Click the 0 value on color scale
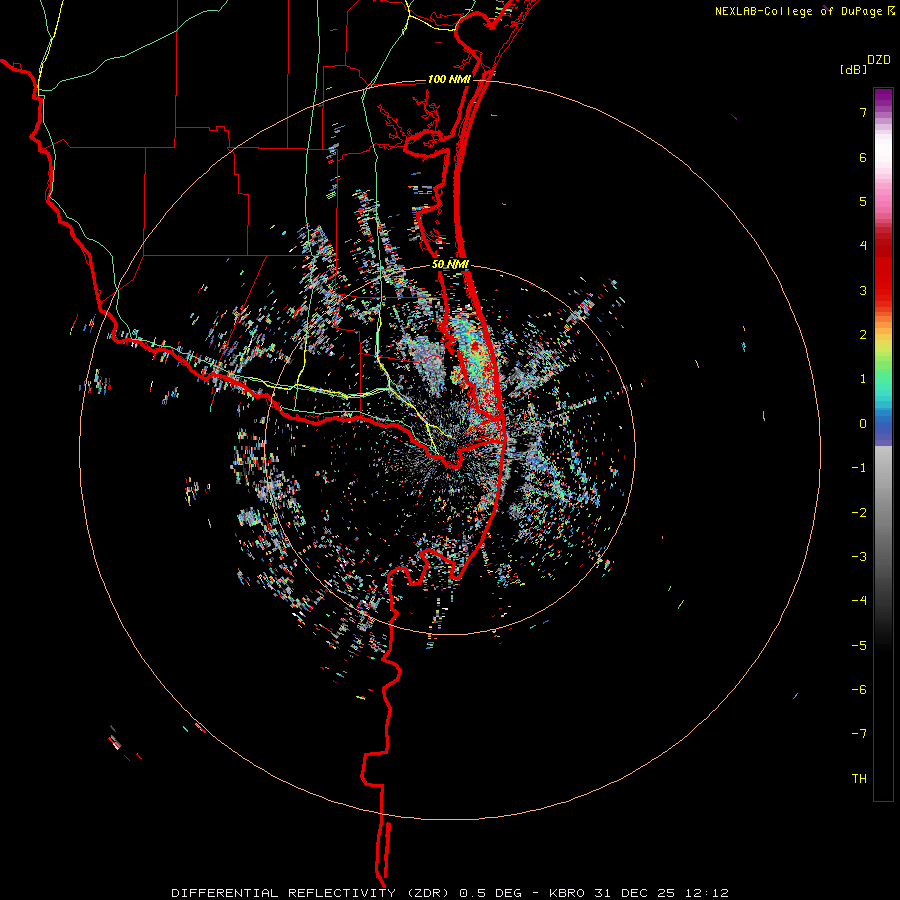Viewport: 900px width, 900px height. (862, 424)
